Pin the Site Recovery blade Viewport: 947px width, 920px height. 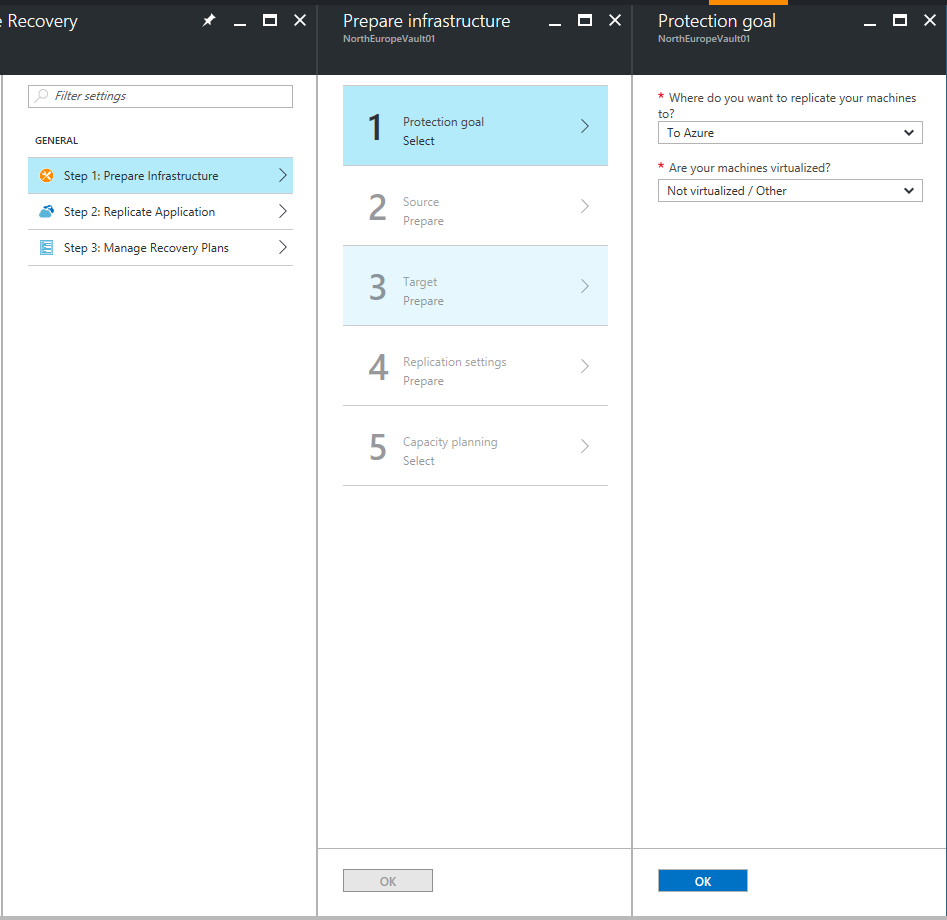click(x=209, y=21)
